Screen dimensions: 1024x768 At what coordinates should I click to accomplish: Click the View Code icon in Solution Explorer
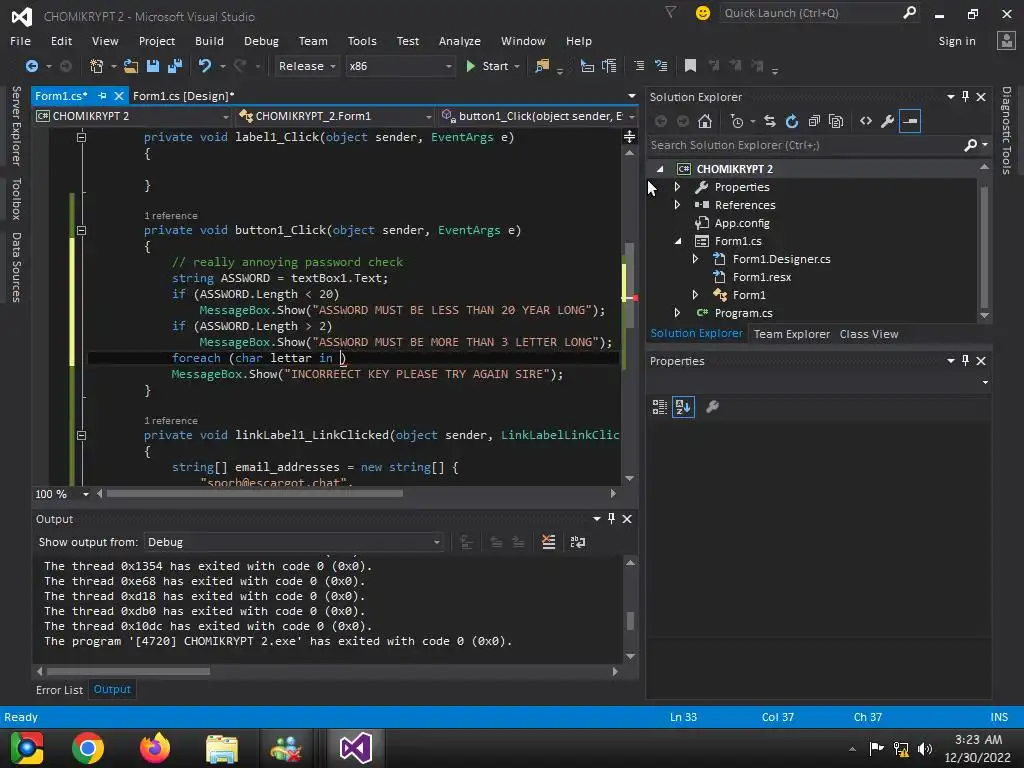[866, 121]
